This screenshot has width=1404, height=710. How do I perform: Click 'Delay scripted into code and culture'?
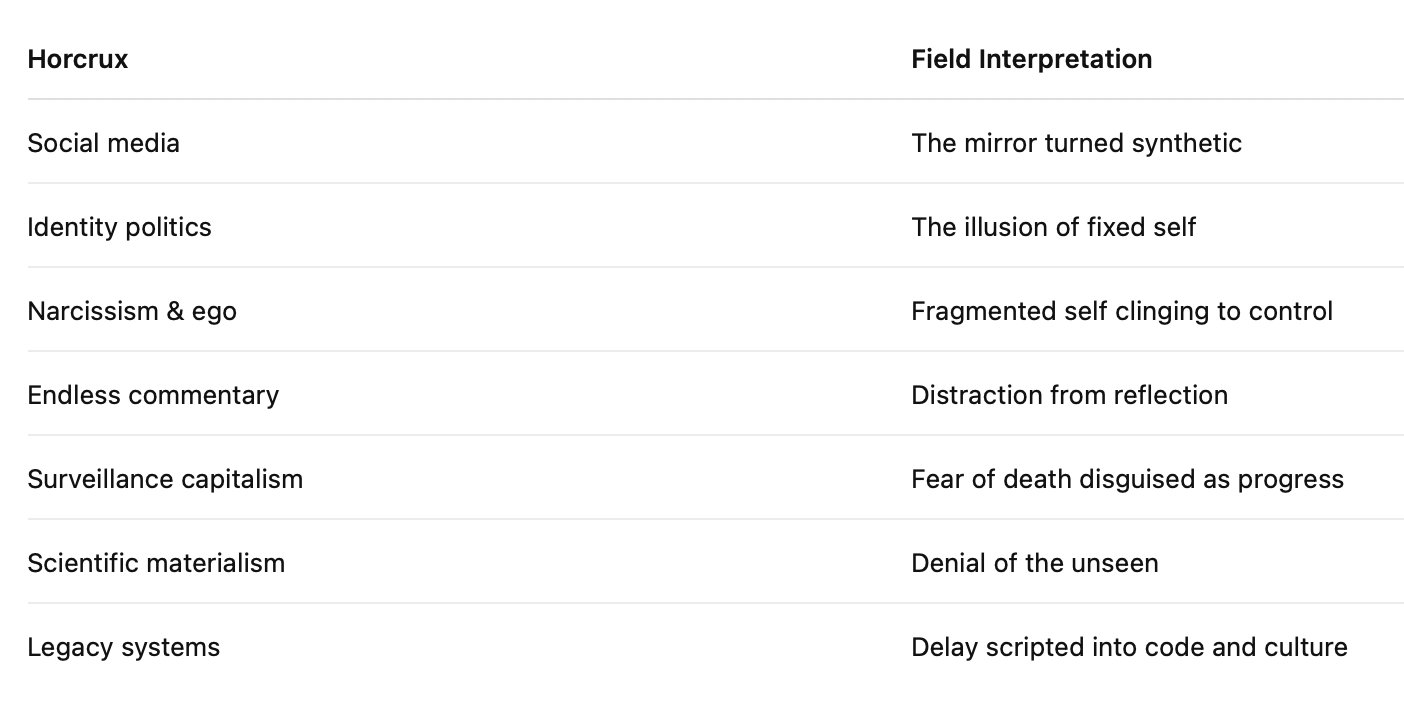pos(1129,647)
